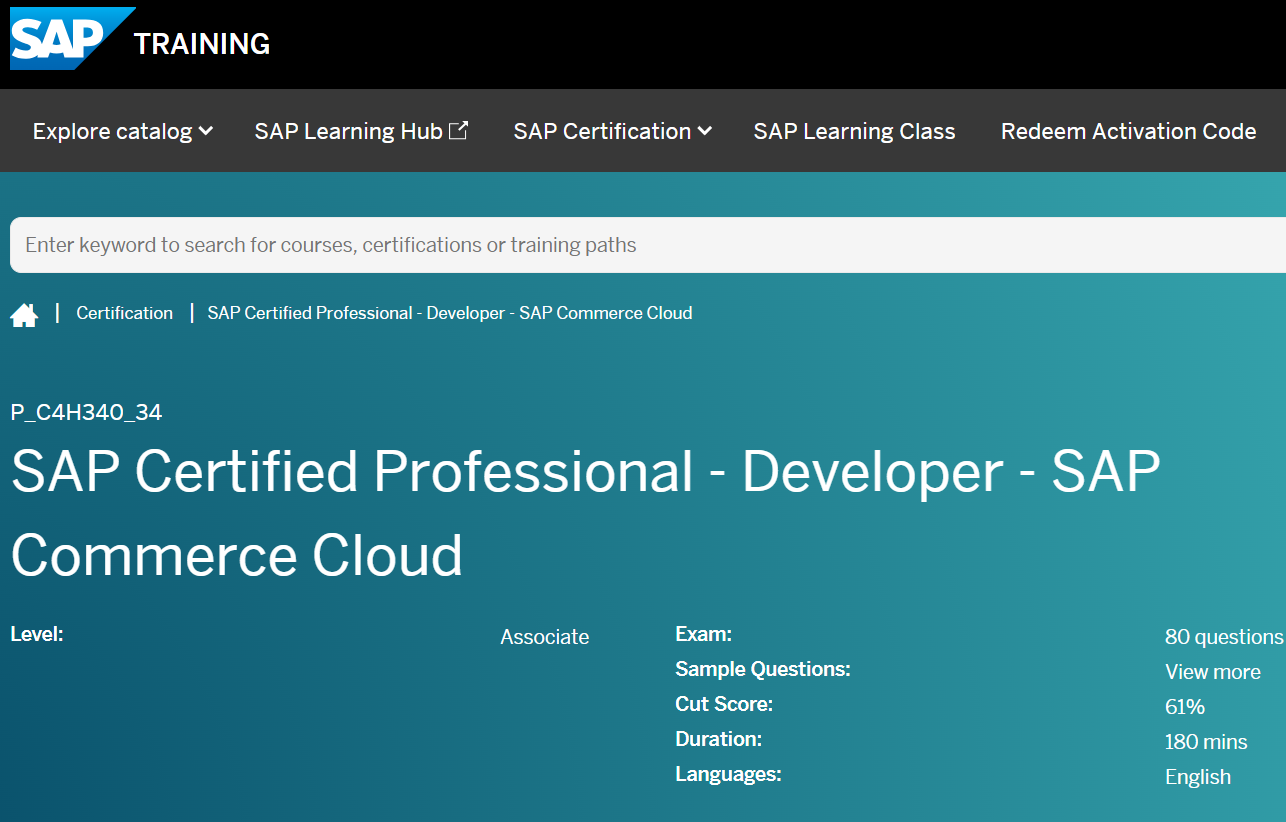Open Redeem Activation Code page
This screenshot has width=1286, height=822.
pos(1128,131)
